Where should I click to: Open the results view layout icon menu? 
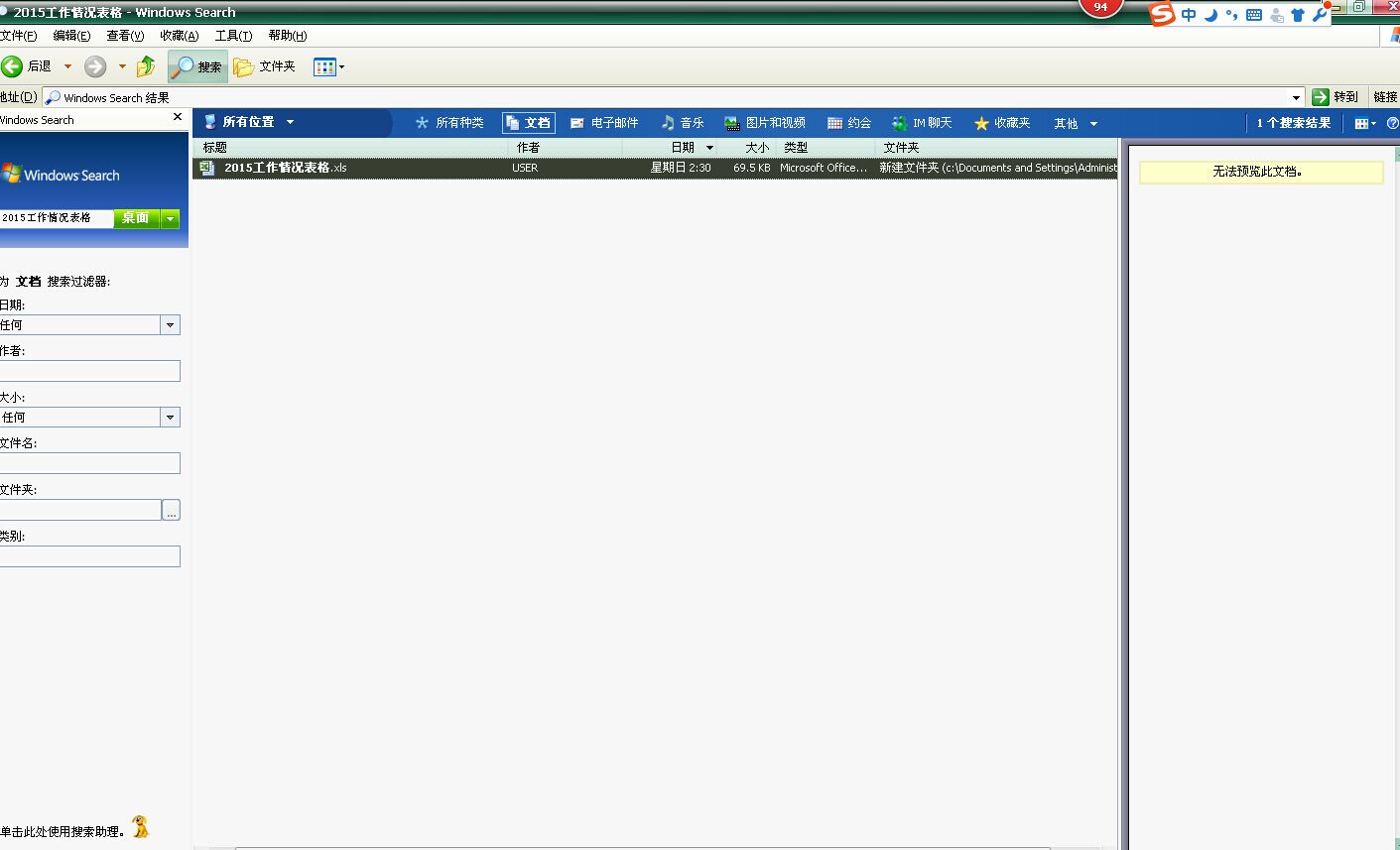pos(1365,123)
